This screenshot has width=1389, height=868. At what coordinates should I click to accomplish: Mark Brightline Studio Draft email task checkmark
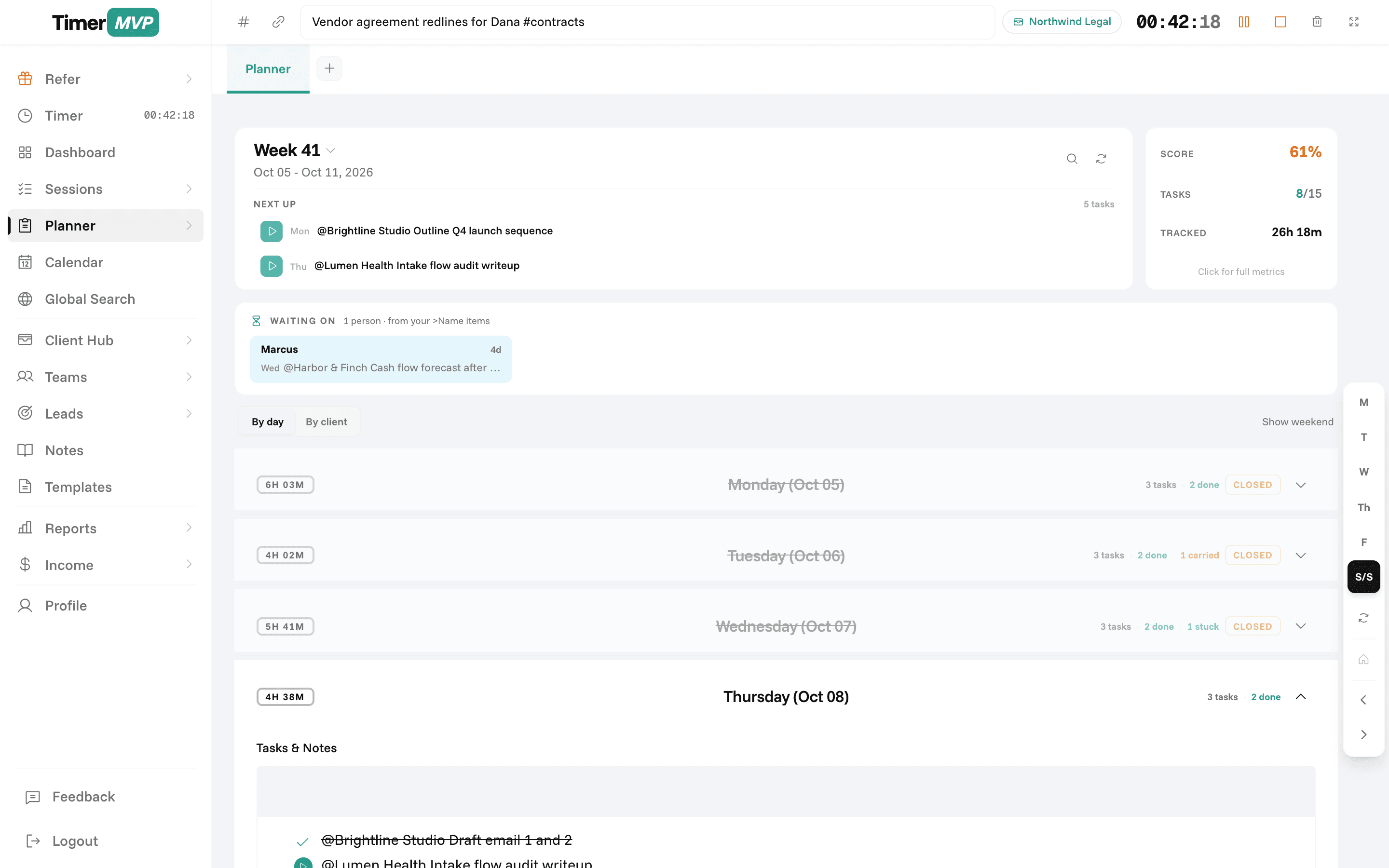tap(302, 841)
